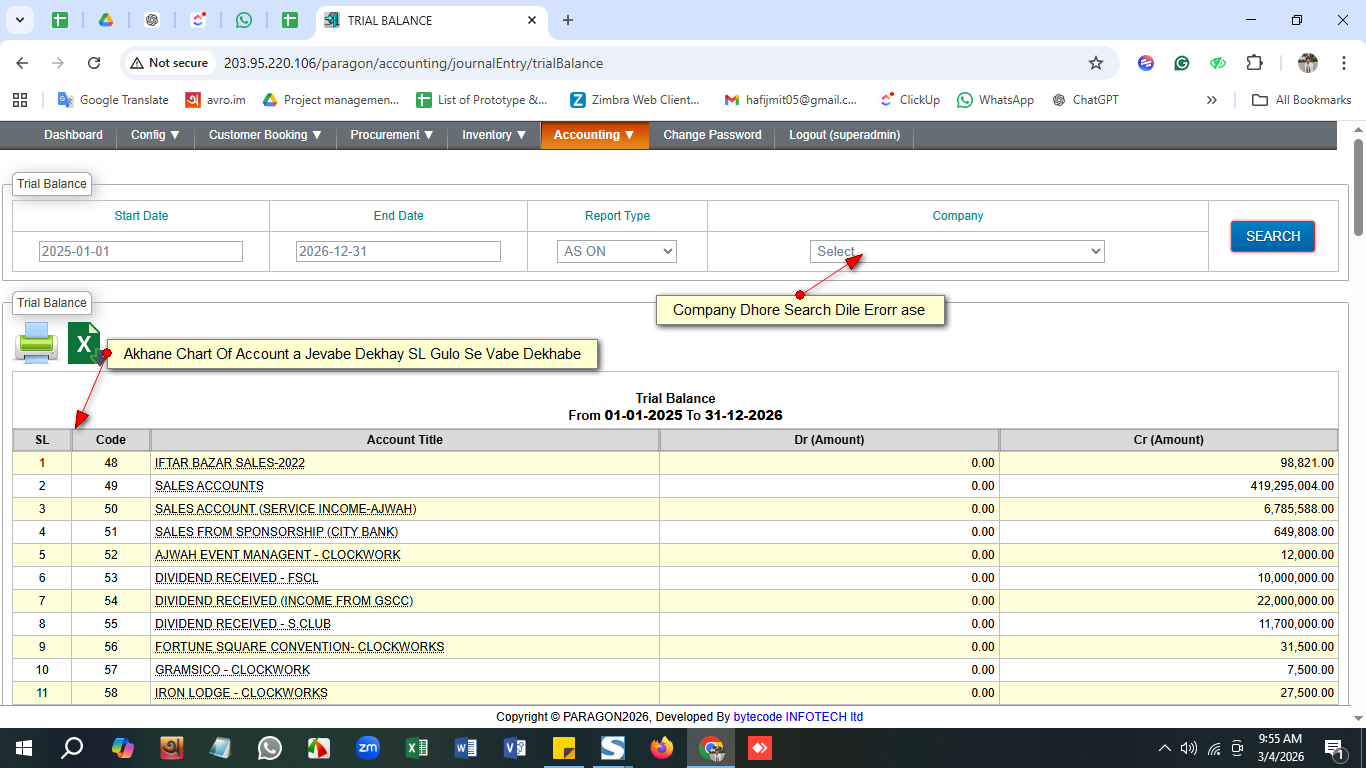The height and width of the screenshot is (768, 1366).
Task: Reload the page using the refresh icon
Action: (x=94, y=63)
